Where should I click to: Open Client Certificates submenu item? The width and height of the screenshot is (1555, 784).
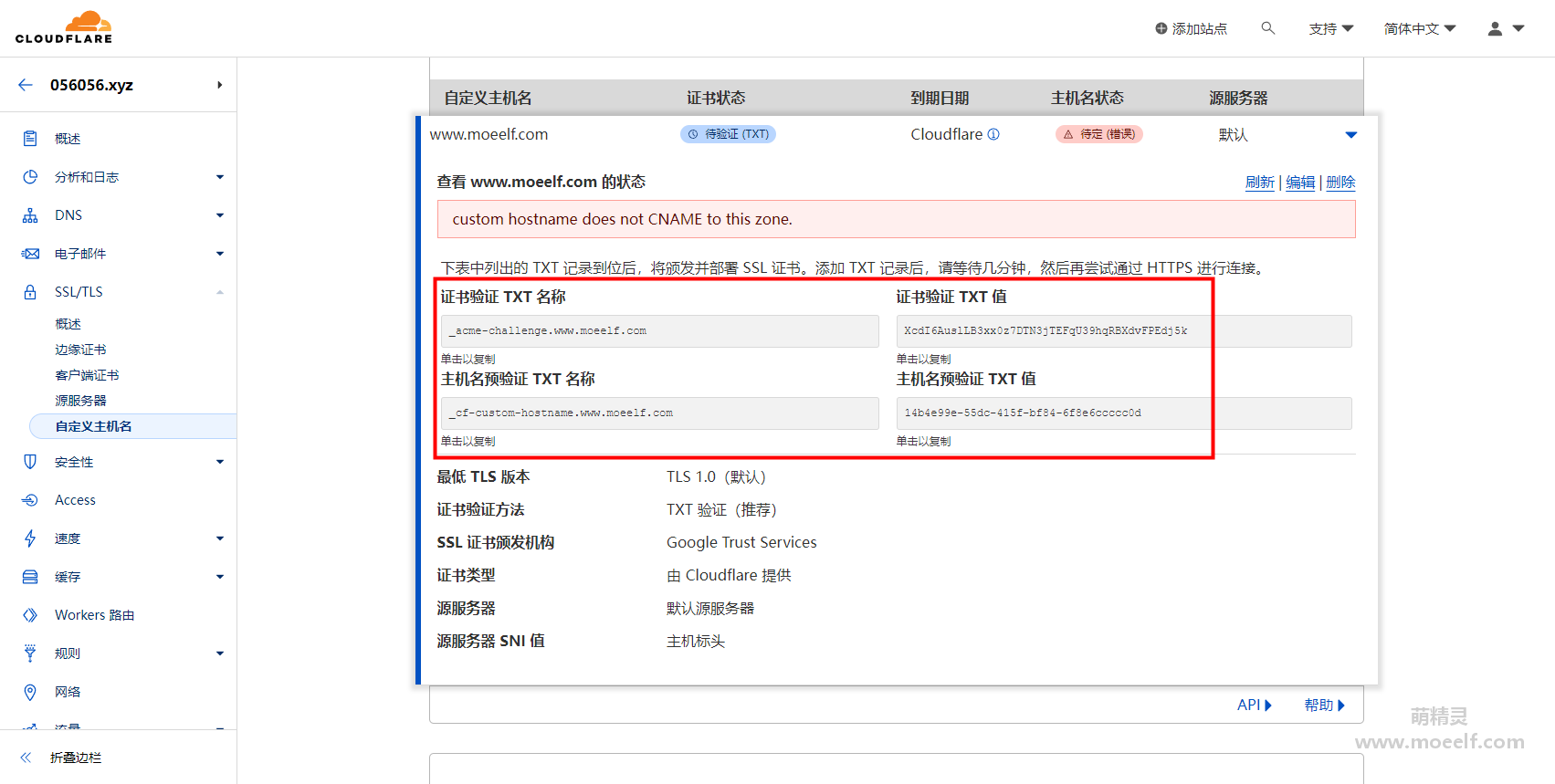pos(87,375)
